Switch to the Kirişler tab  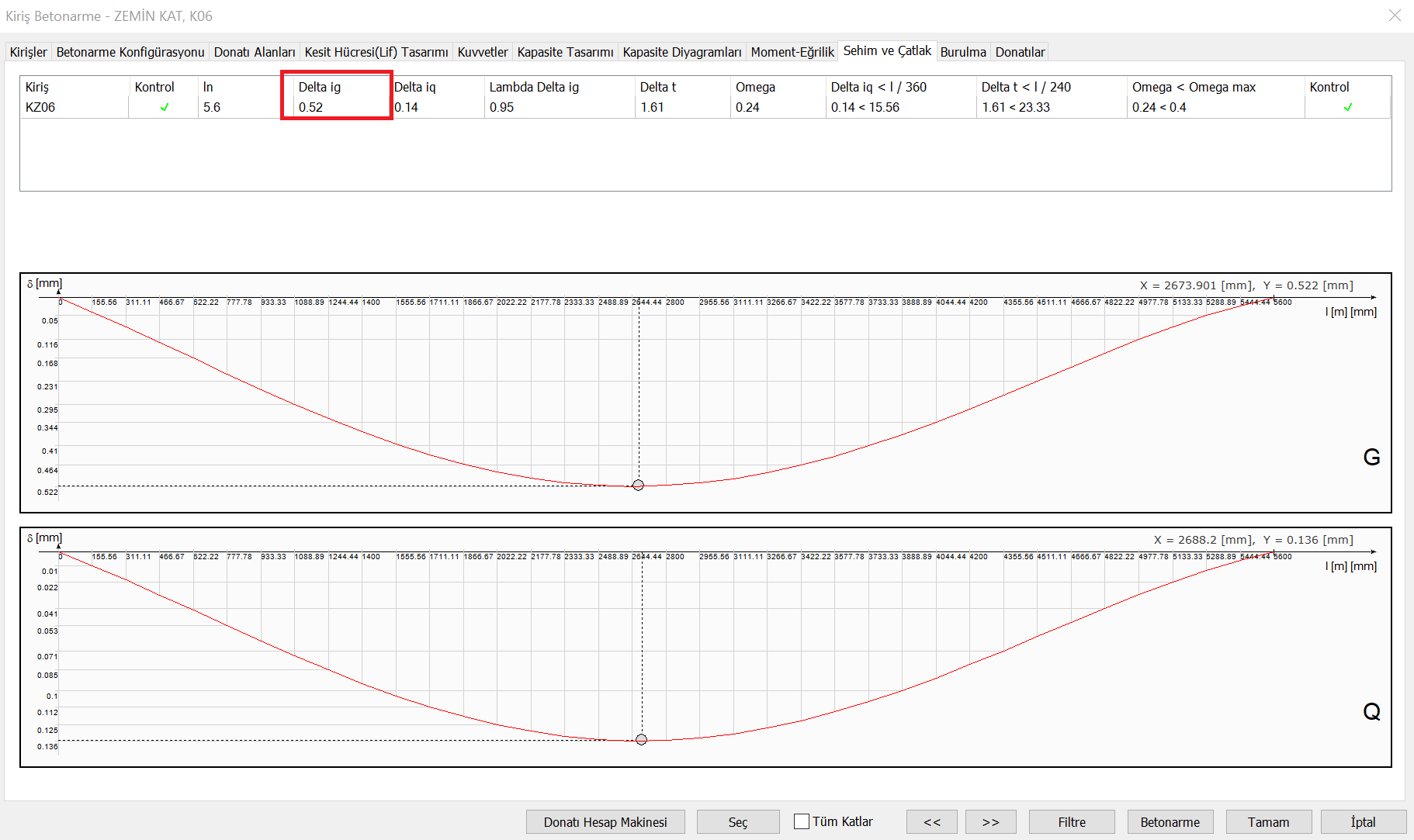29,52
